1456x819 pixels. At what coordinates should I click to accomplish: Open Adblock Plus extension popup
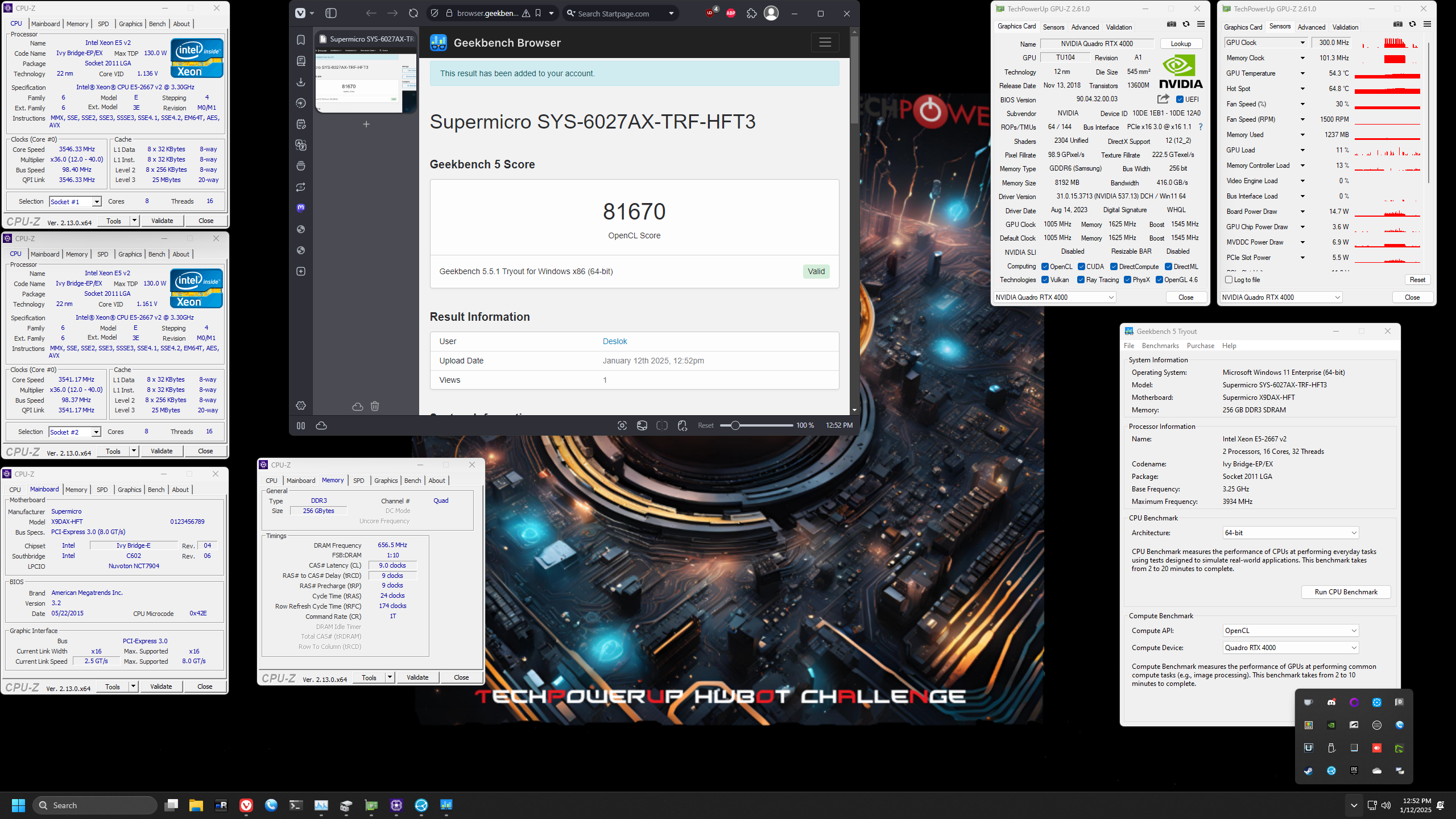point(731,13)
